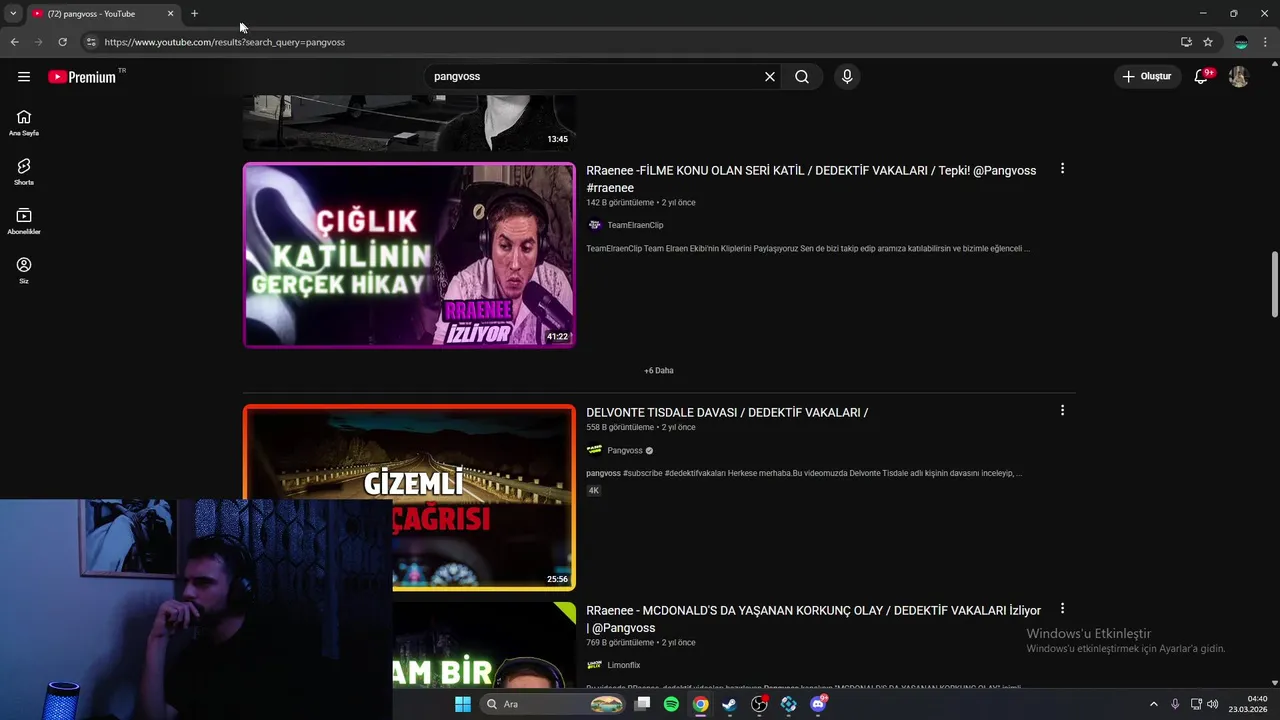This screenshot has height=720, width=1280.
Task: Open the volume control in tray
Action: pyautogui.click(x=1213, y=704)
